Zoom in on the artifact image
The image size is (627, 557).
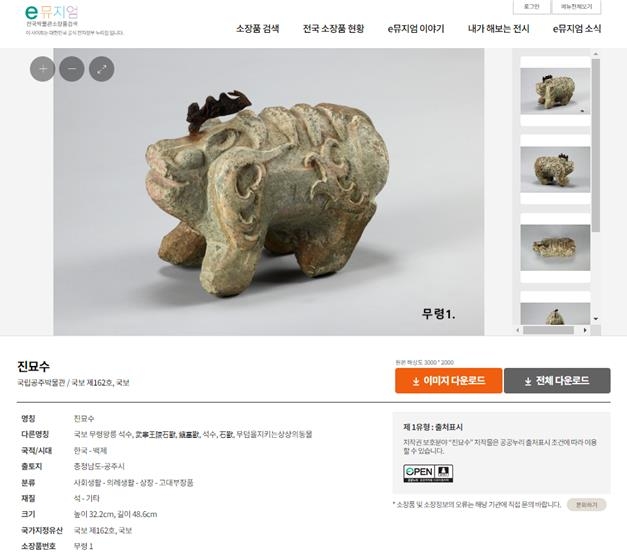(42, 69)
